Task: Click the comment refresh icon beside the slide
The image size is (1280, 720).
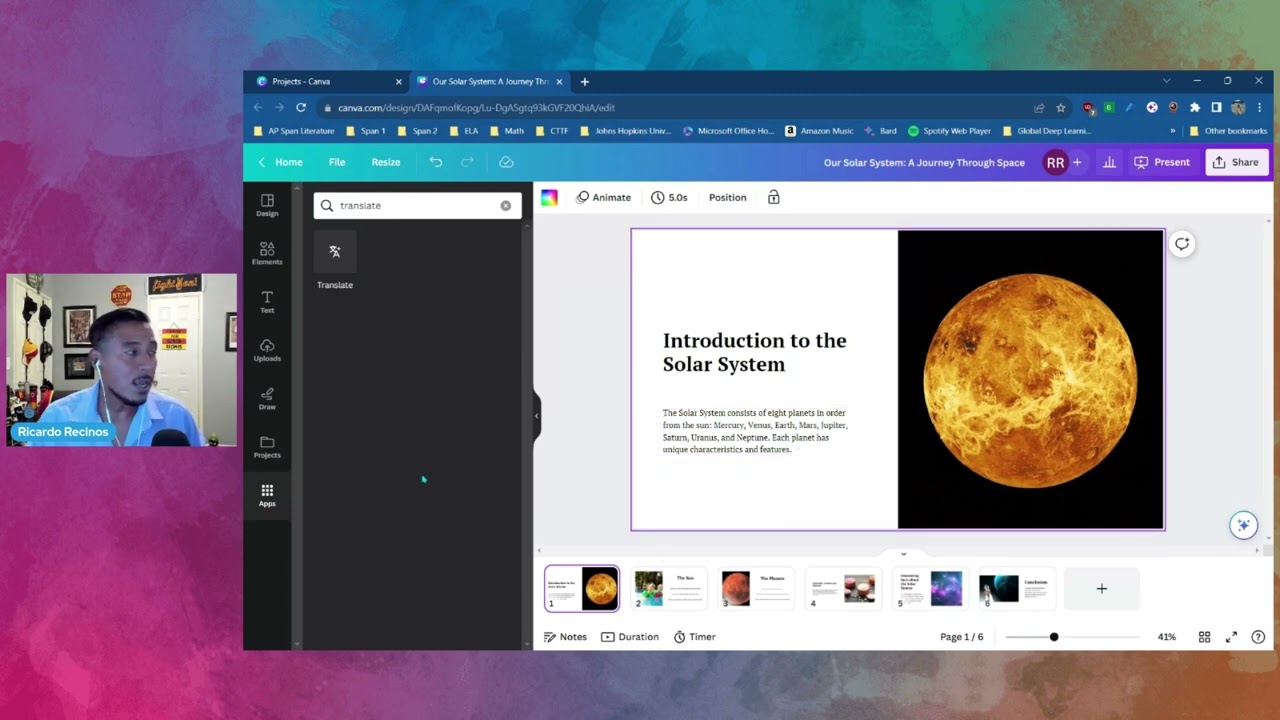Action: click(1182, 244)
